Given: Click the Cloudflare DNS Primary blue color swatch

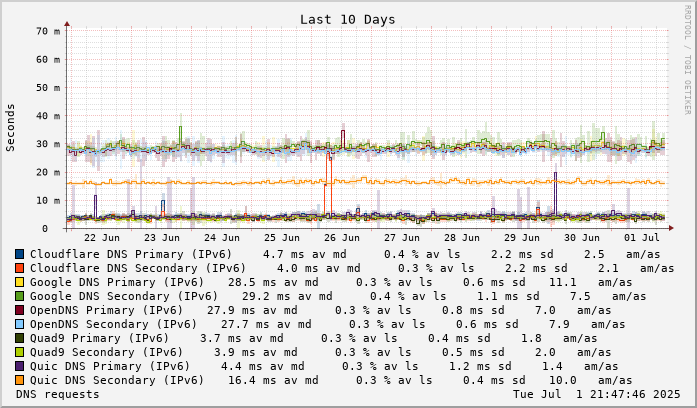Looking at the screenshot, I should tap(19, 254).
